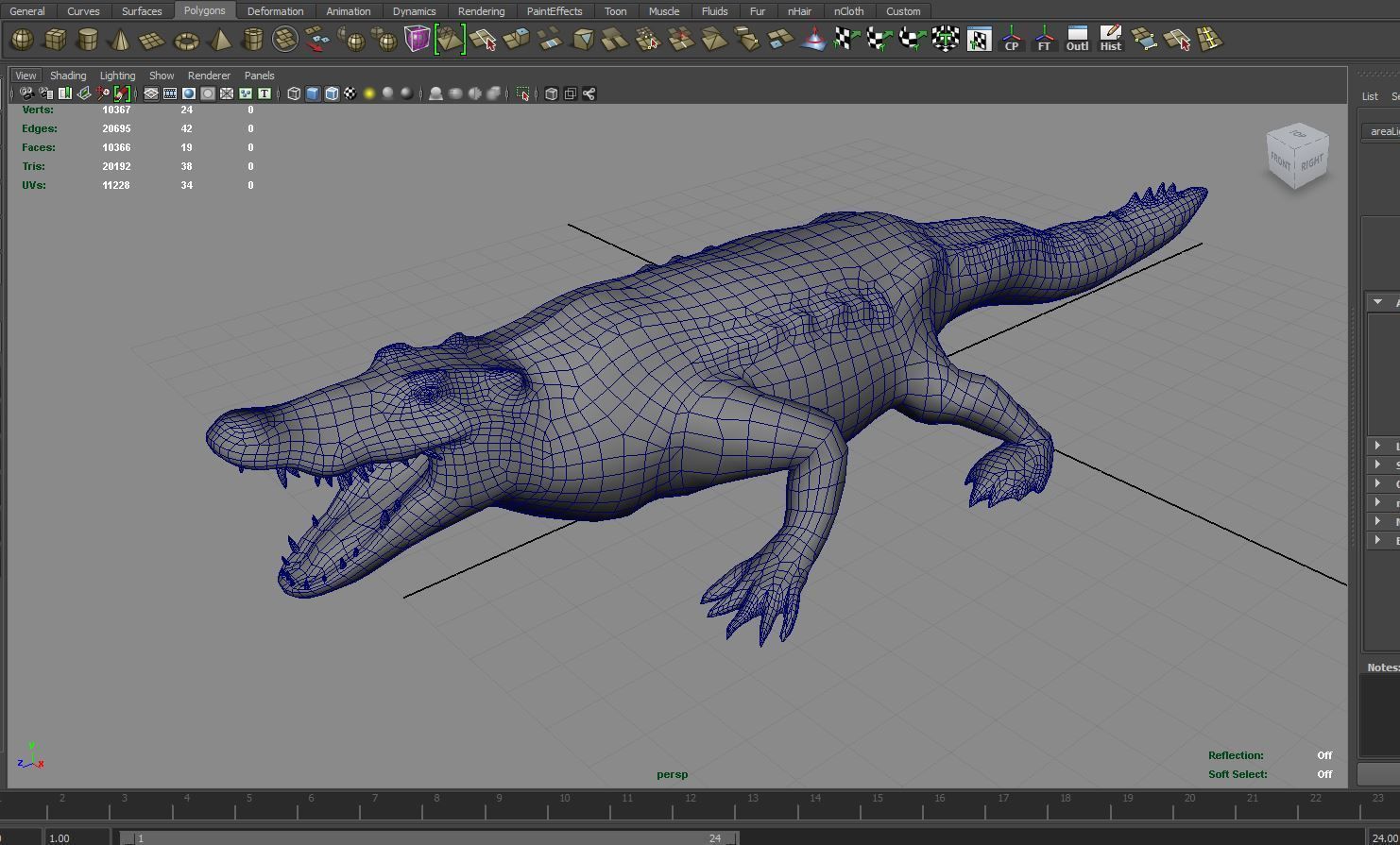Toggle Wireframe on Shaded display
Image resolution: width=1400 pixels, height=845 pixels.
(x=332, y=93)
